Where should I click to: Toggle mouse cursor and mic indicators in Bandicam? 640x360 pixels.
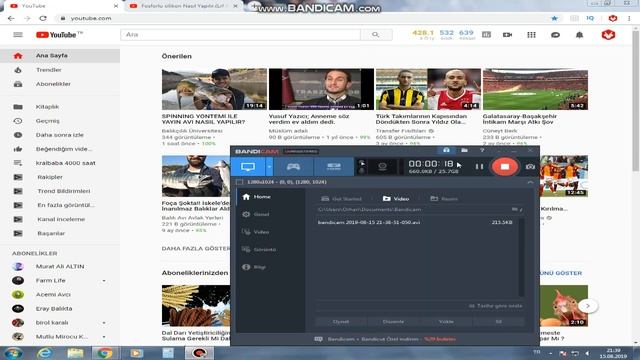click(x=362, y=167)
